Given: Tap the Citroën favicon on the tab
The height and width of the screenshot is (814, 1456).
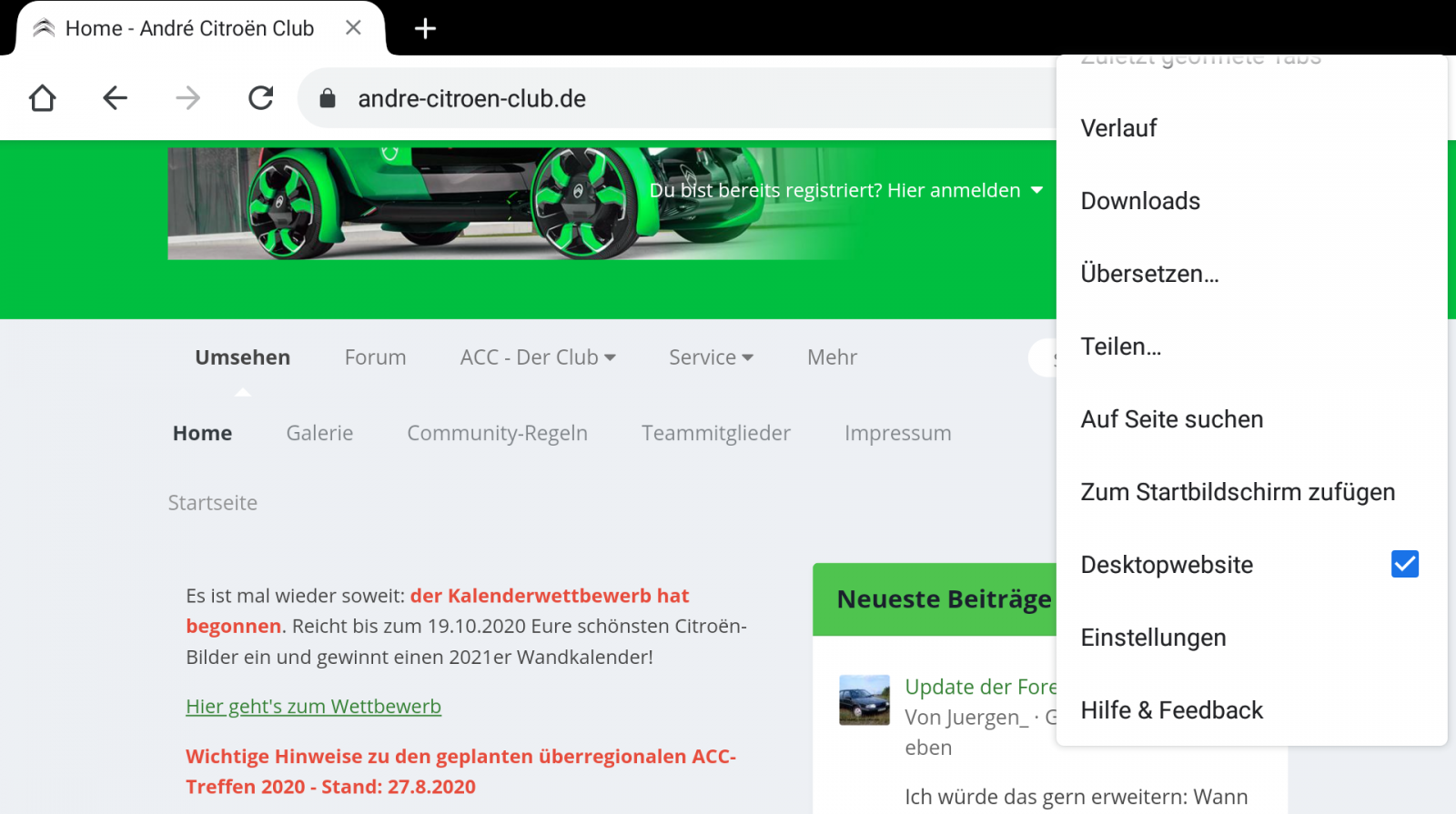Looking at the screenshot, I should pyautogui.click(x=44, y=28).
